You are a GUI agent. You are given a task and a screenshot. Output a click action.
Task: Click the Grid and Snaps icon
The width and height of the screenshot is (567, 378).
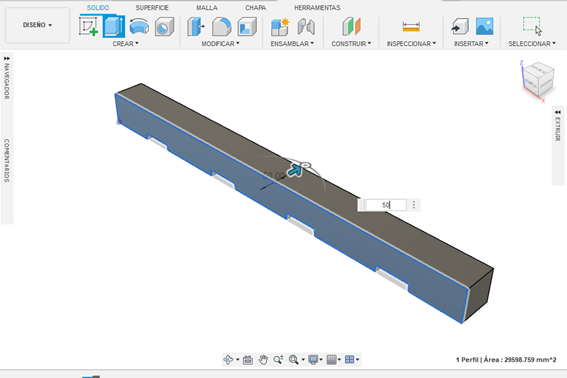pos(331,360)
